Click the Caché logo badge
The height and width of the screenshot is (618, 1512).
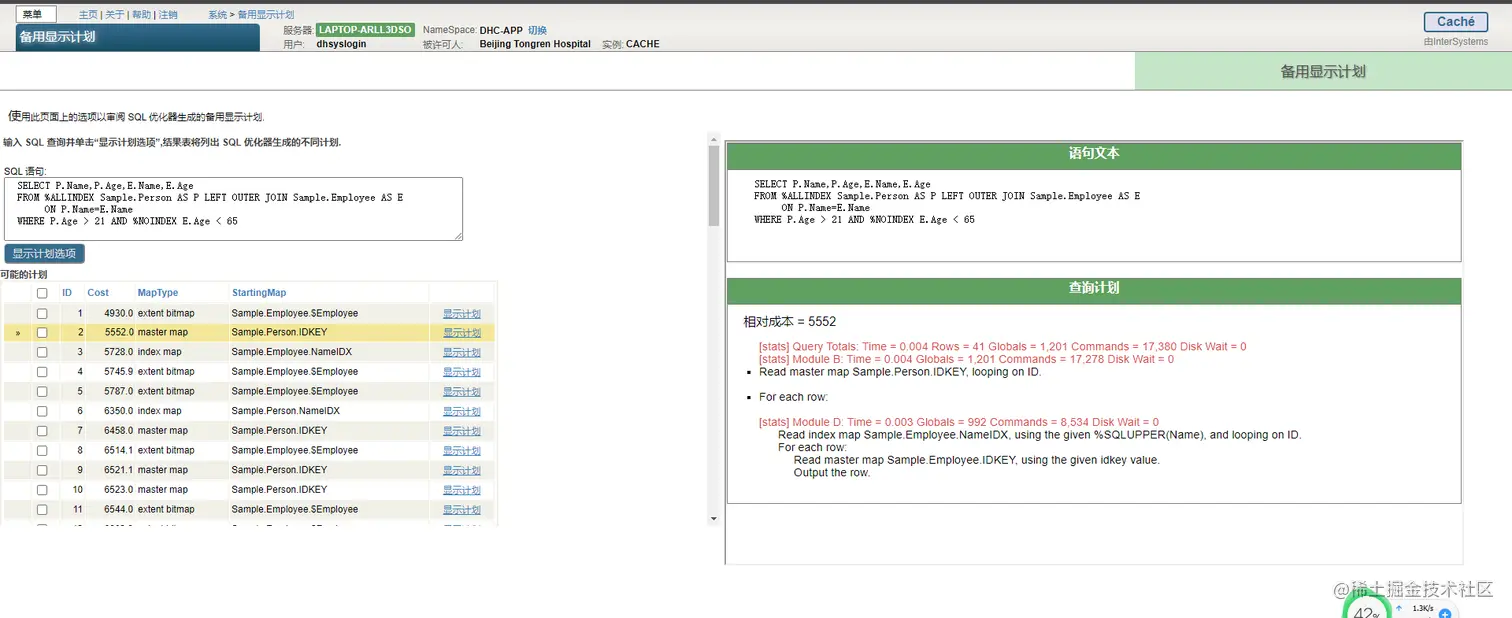1455,22
